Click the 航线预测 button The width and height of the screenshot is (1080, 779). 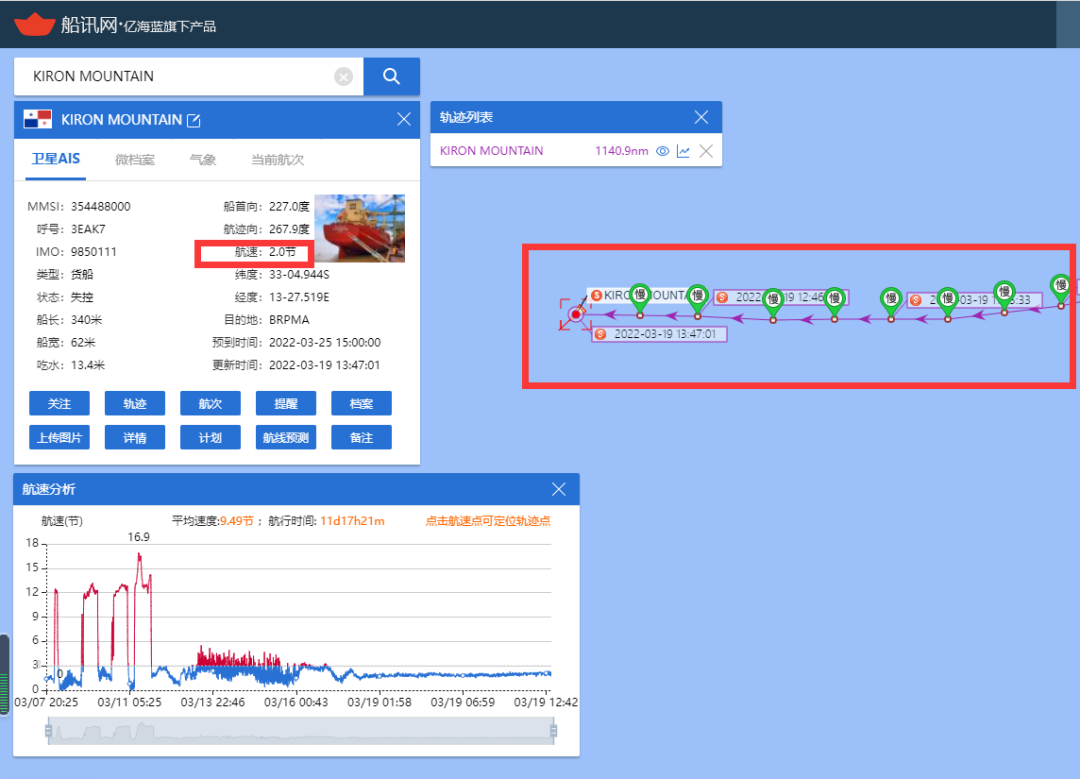[285, 437]
